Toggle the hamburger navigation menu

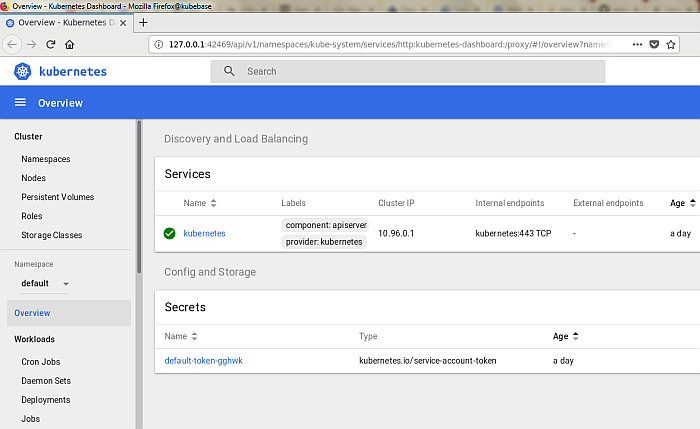[x=20, y=103]
